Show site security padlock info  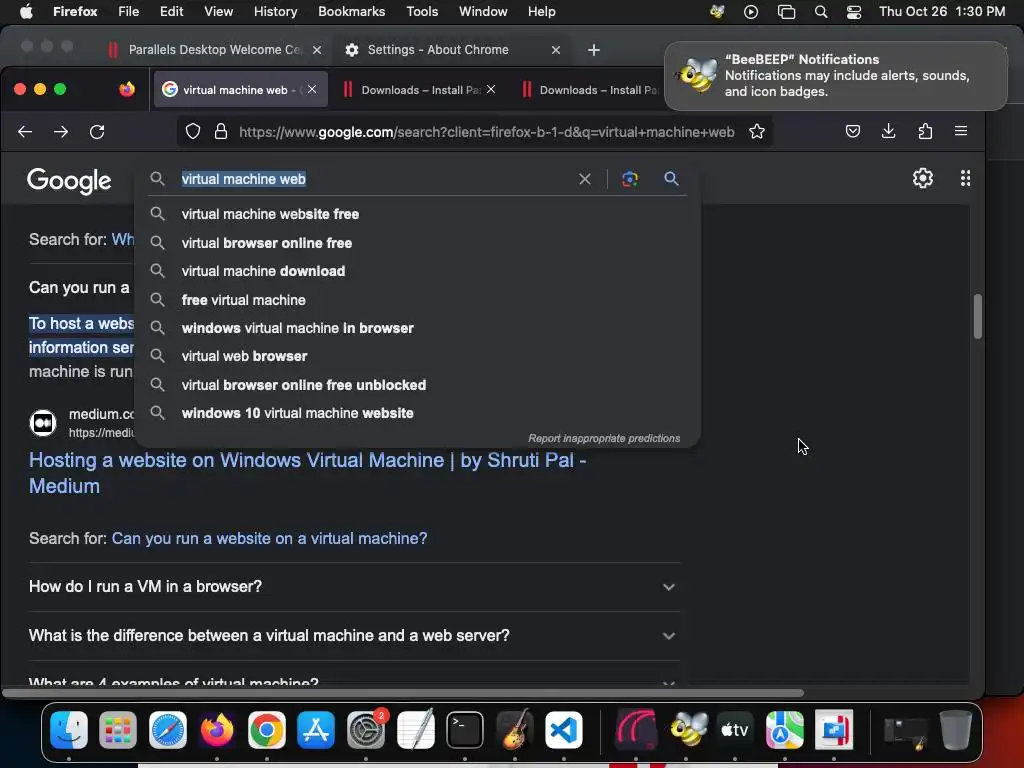click(x=221, y=132)
